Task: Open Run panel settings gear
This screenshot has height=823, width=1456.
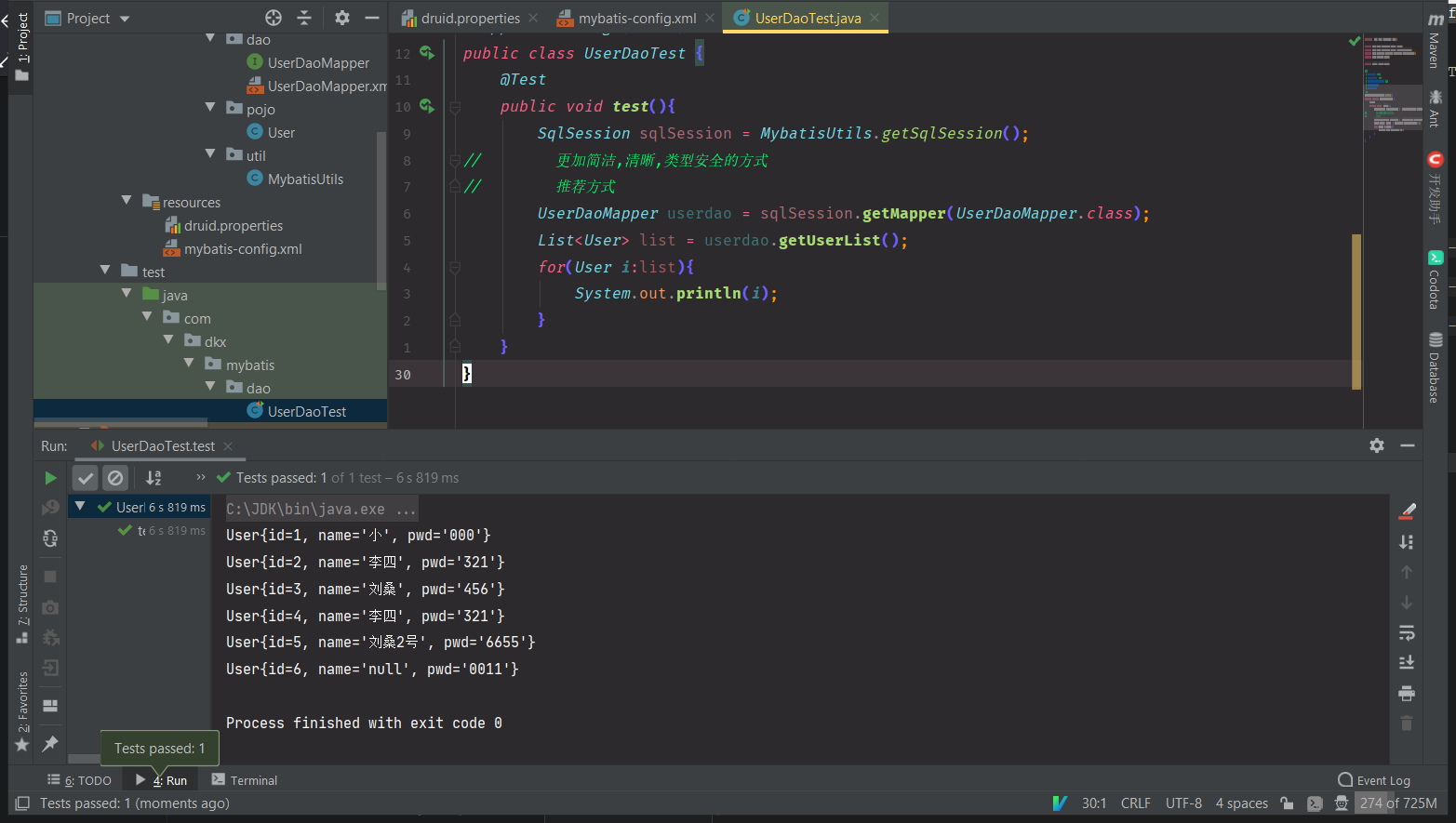Action: point(1377,445)
